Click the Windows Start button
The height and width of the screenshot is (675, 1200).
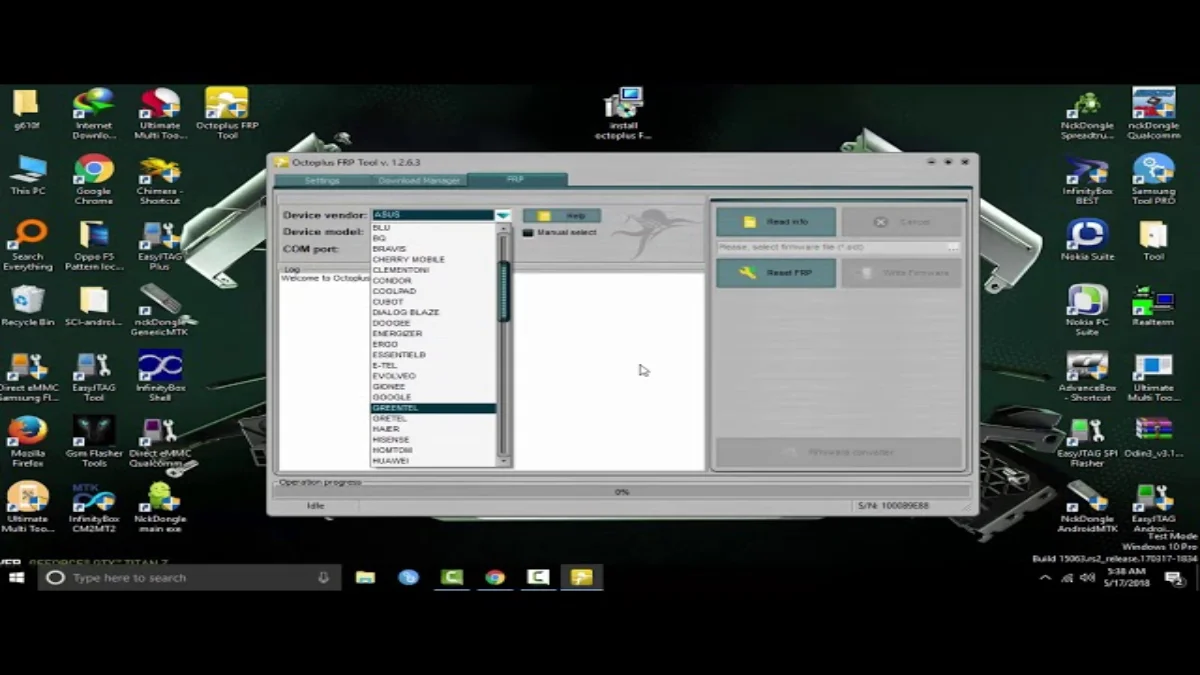tap(16, 578)
